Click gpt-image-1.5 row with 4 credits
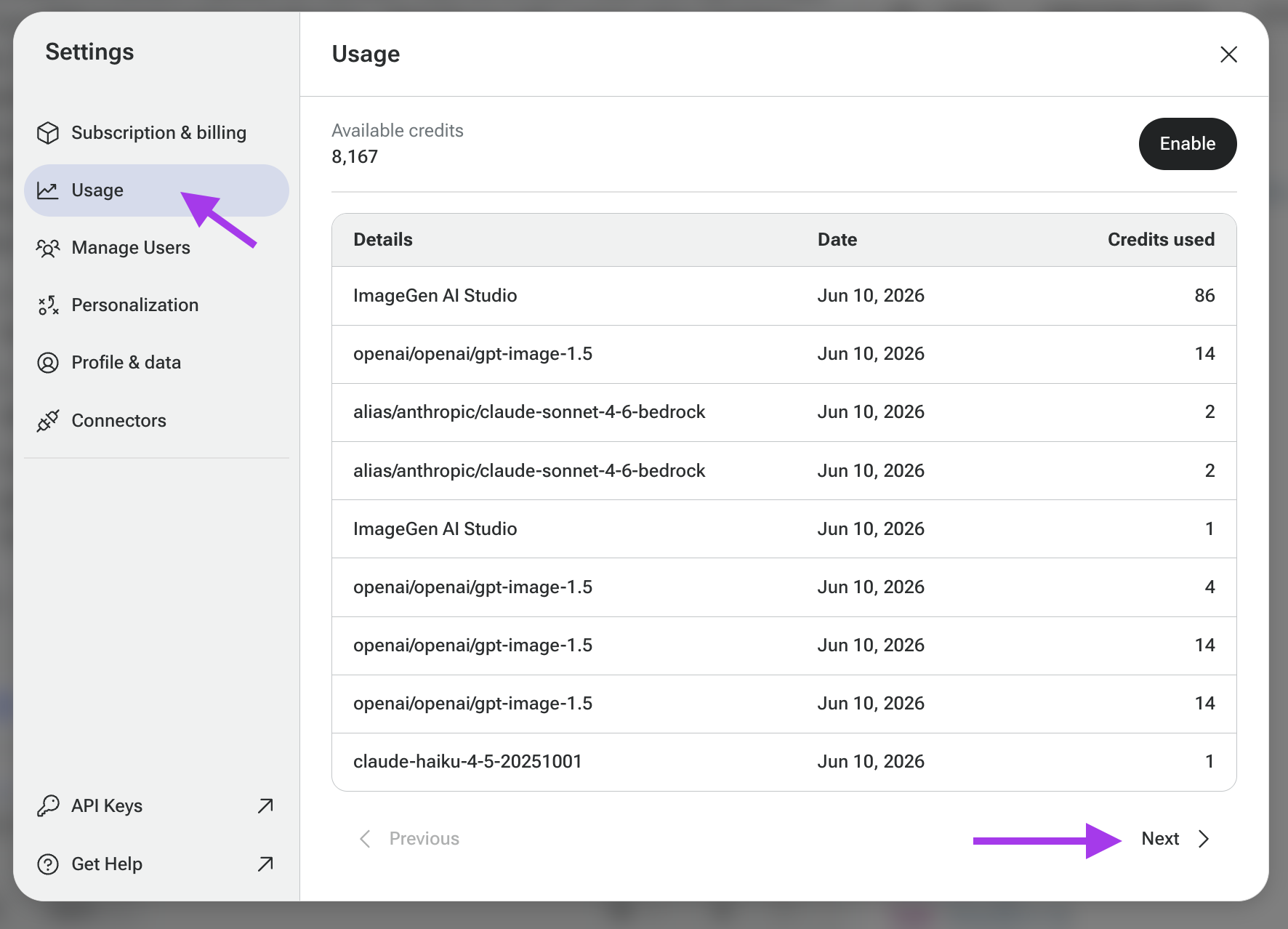Image resolution: width=1288 pixels, height=929 pixels. (x=784, y=587)
